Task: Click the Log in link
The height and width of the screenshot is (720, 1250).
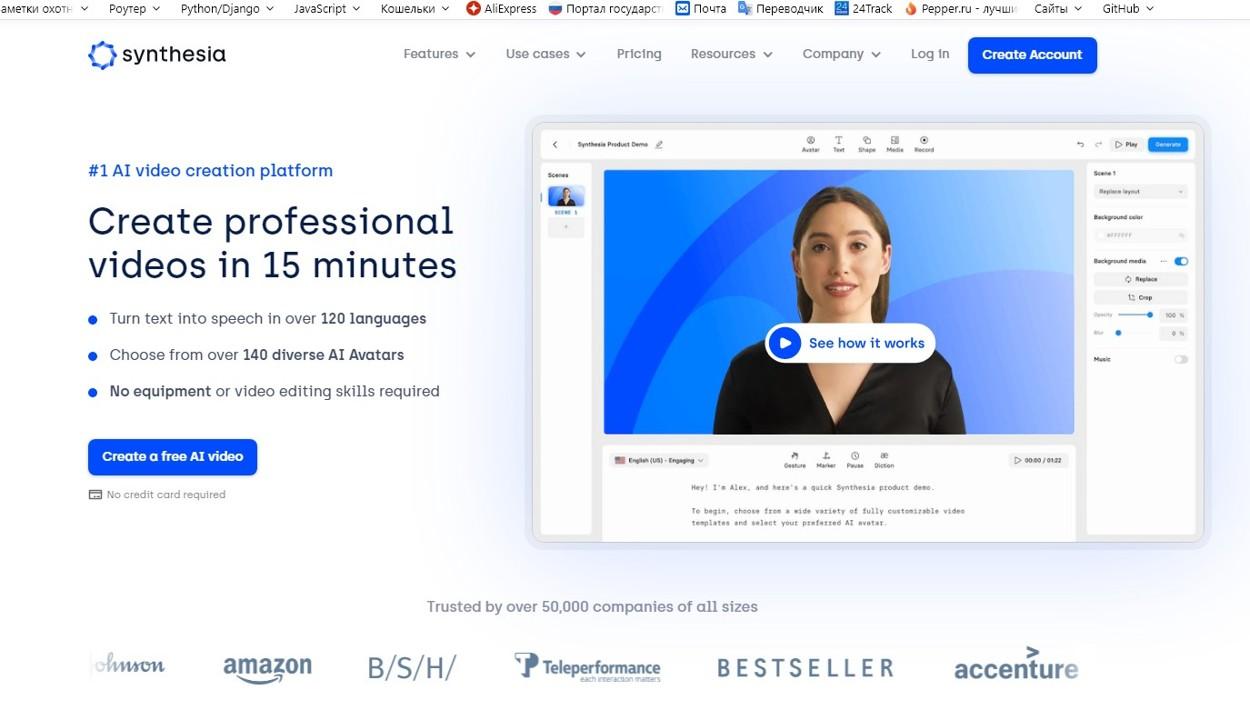Action: 930,54
